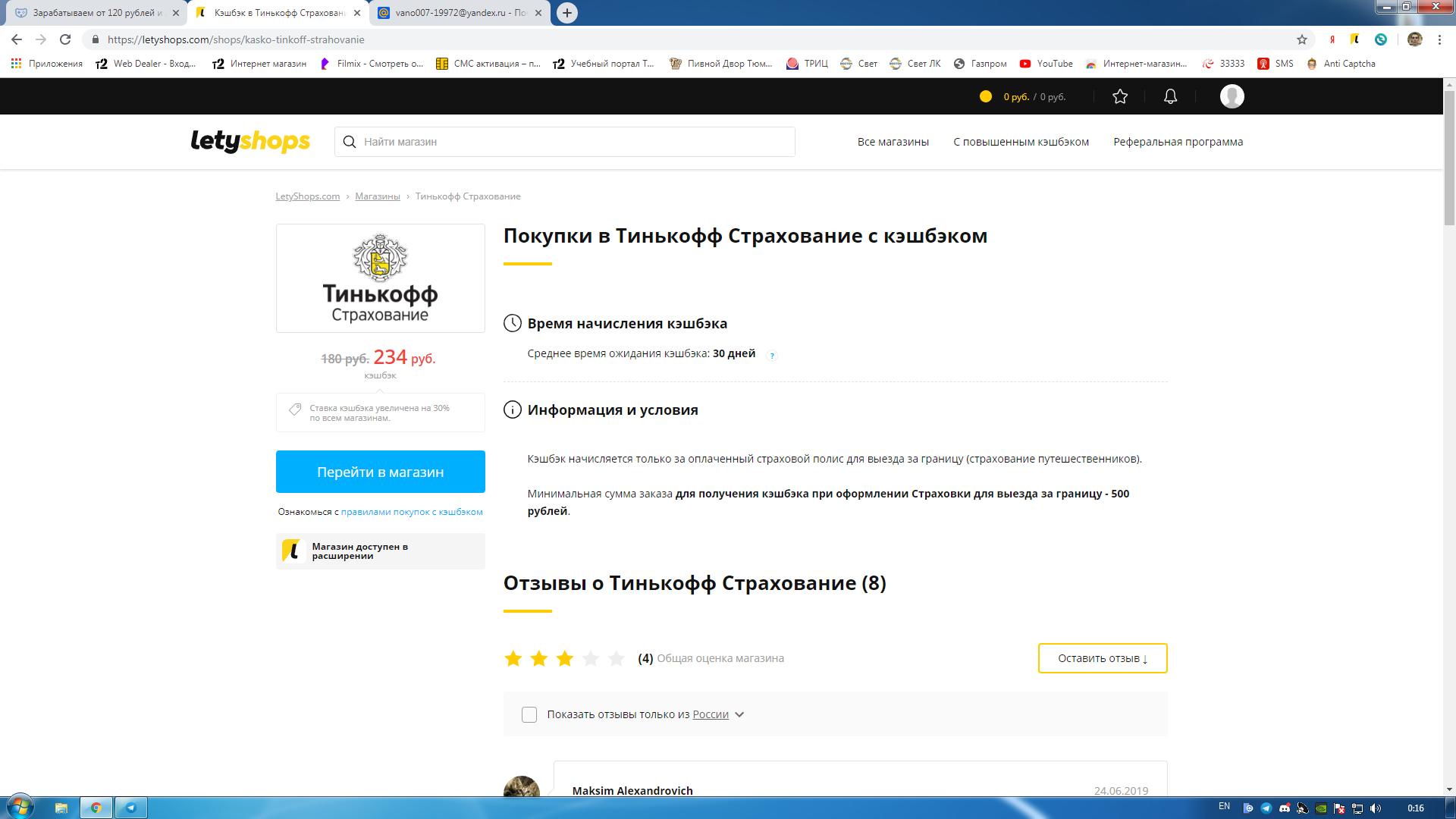
Task: Click the fifth rating star
Action: coord(617,658)
